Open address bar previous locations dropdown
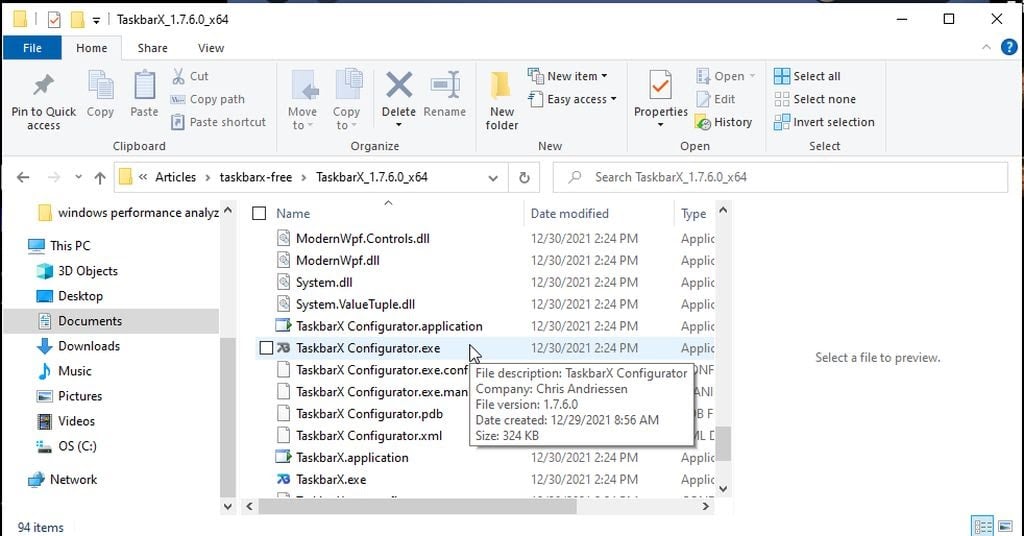Screen dimensions: 1024x536 (x=493, y=178)
